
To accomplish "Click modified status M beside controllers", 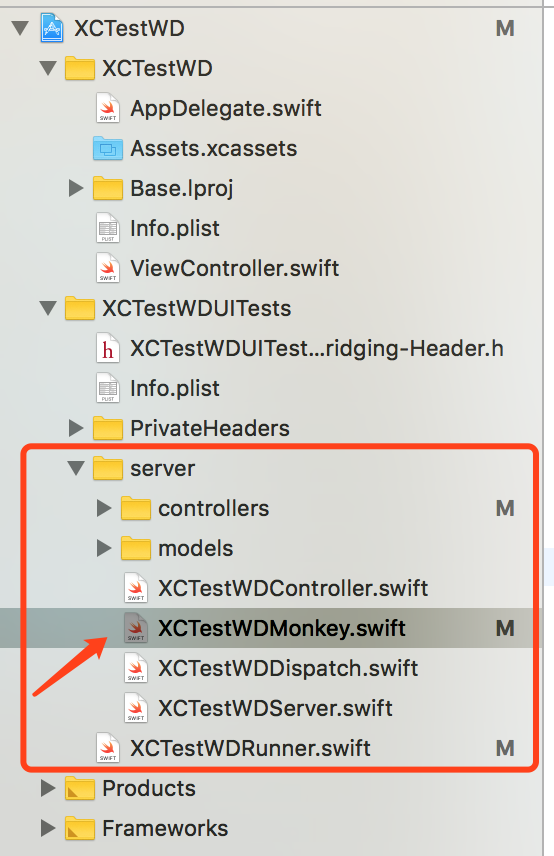I will pos(505,508).
